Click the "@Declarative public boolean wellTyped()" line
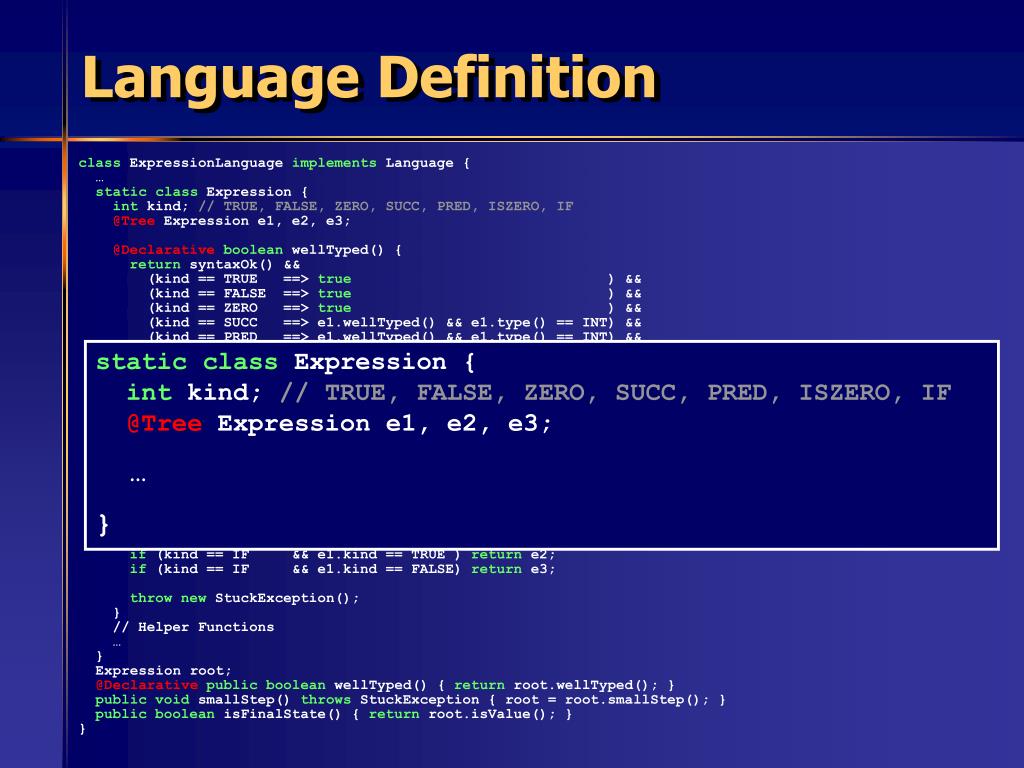Screen dimensions: 1024x768 click(x=385, y=685)
